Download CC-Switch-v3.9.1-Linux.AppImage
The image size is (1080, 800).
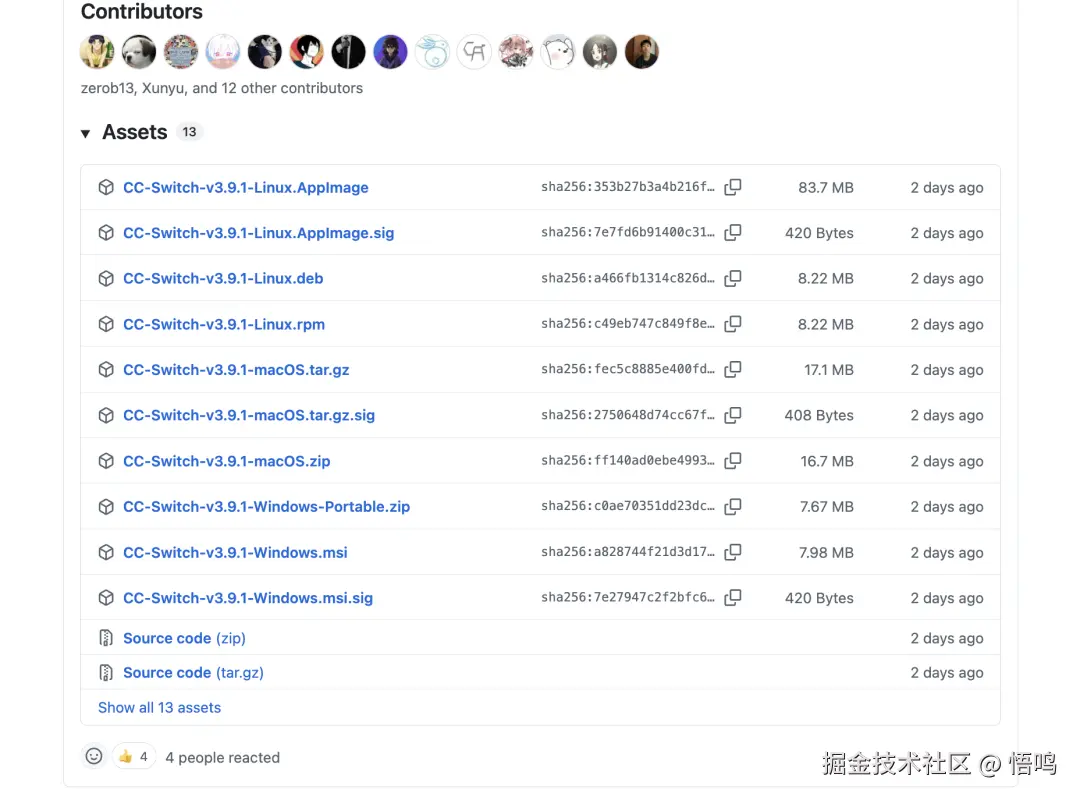coord(245,187)
